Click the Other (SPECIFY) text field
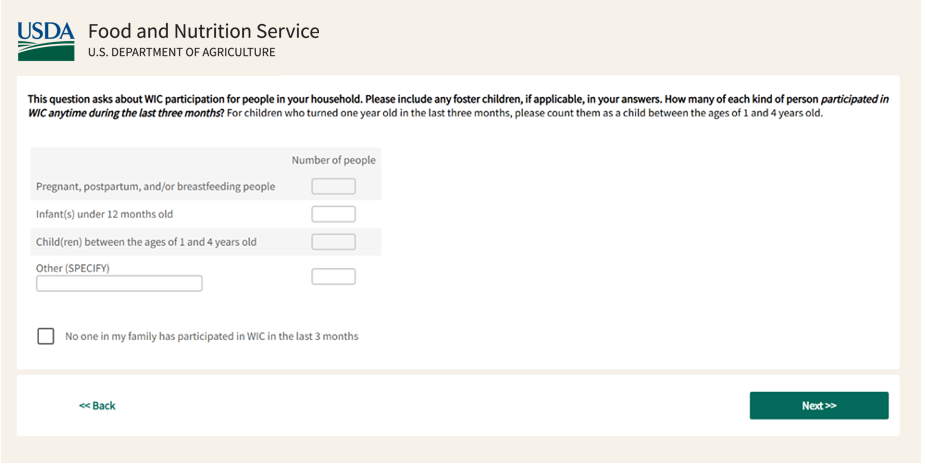The width and height of the screenshot is (925, 467). 119,284
